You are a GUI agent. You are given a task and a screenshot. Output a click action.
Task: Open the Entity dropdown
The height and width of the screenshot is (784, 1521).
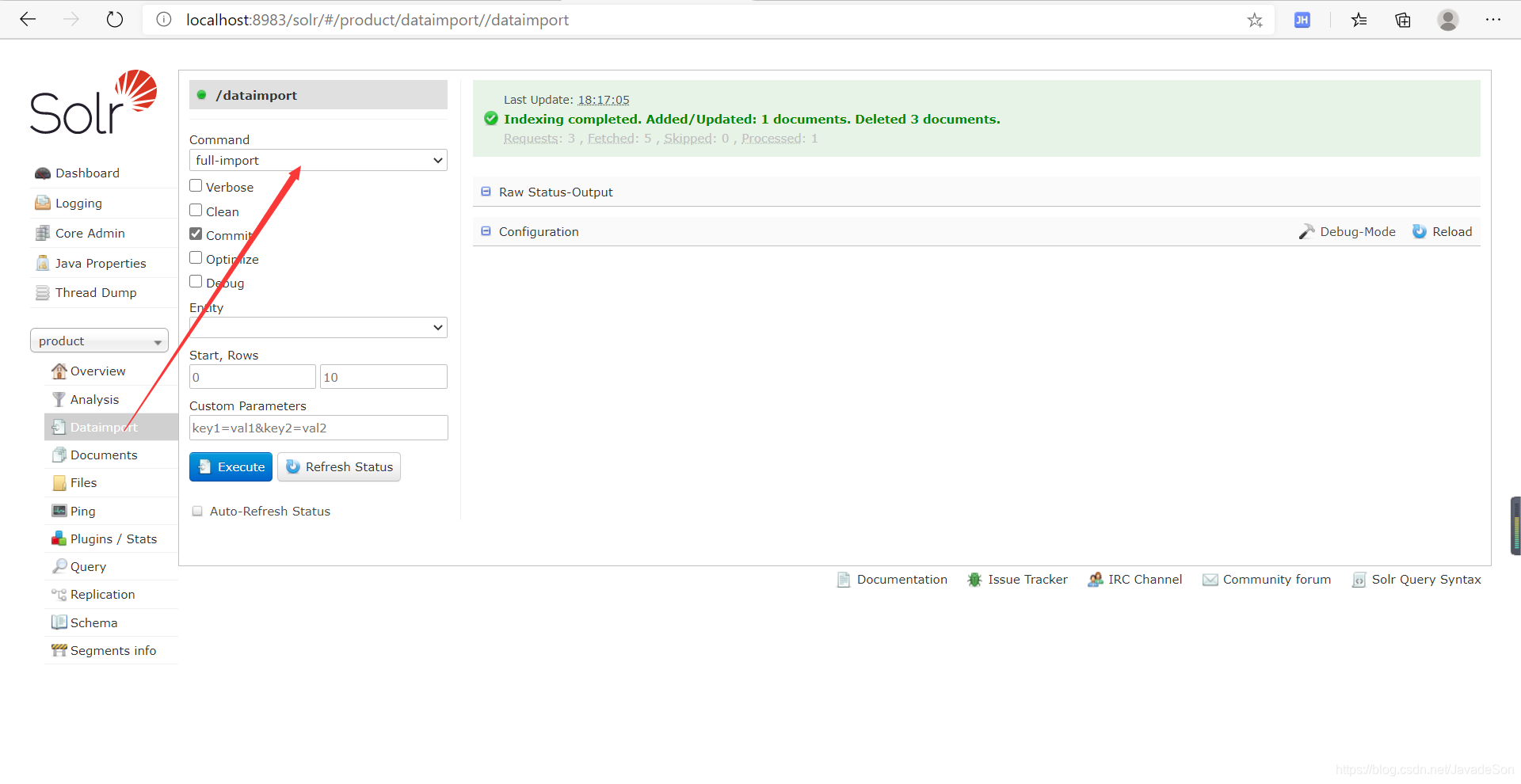point(318,327)
